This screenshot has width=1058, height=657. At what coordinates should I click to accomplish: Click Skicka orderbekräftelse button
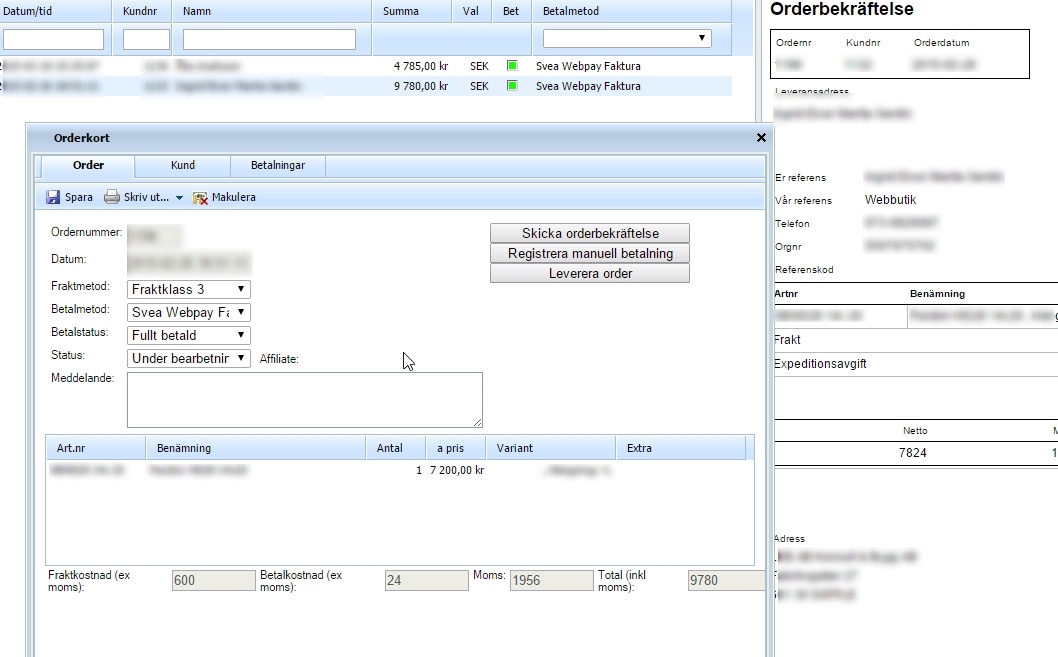[590, 233]
